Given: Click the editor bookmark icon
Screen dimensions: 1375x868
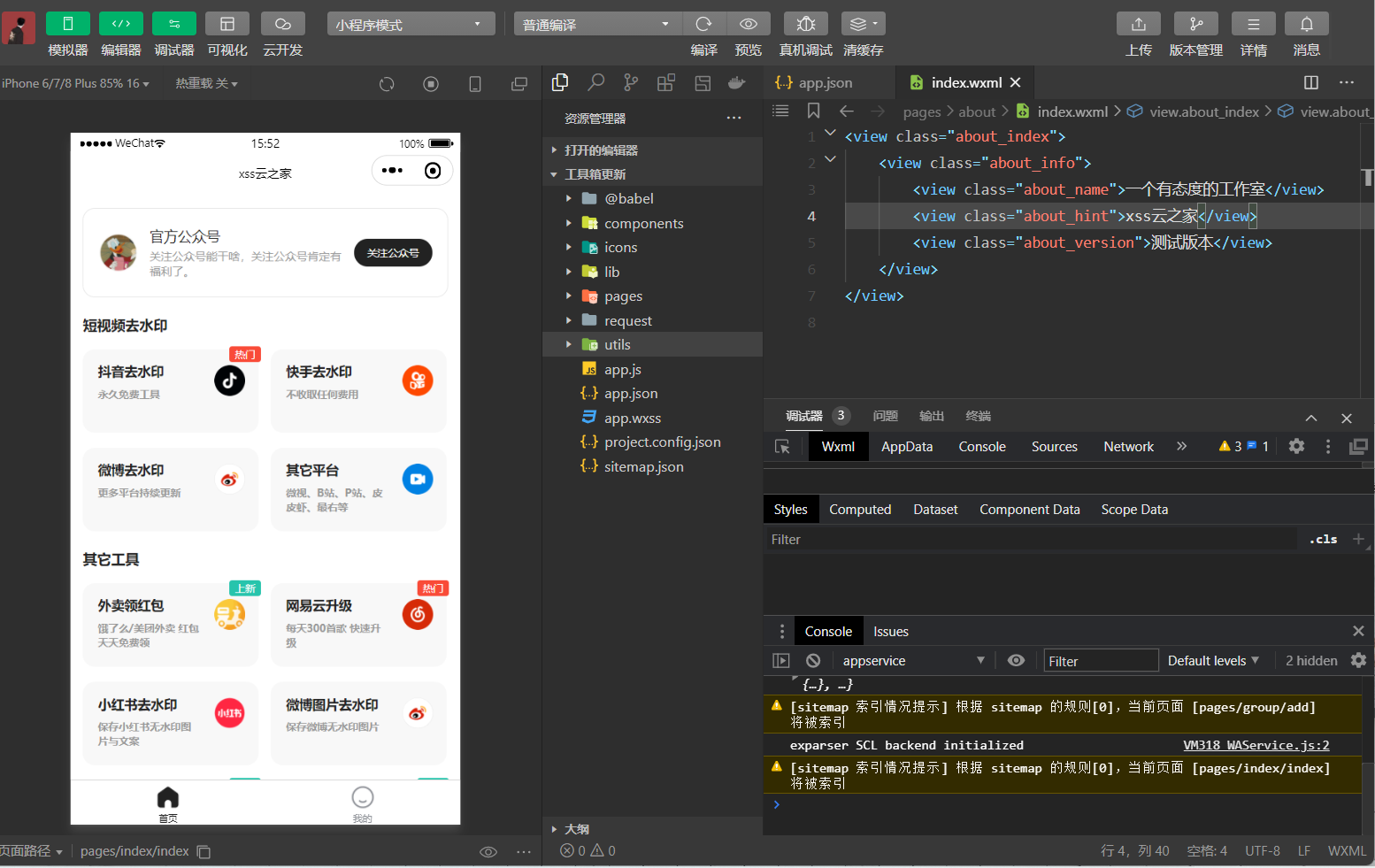Looking at the screenshot, I should tap(813, 111).
